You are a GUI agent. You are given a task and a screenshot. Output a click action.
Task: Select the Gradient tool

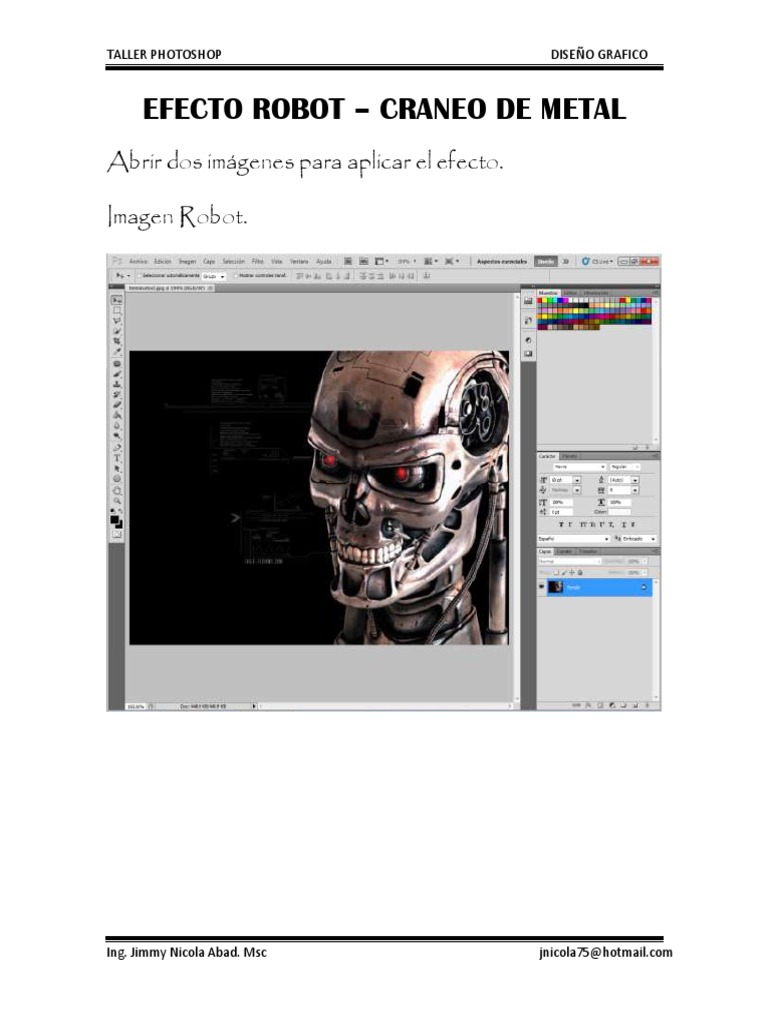117,414
